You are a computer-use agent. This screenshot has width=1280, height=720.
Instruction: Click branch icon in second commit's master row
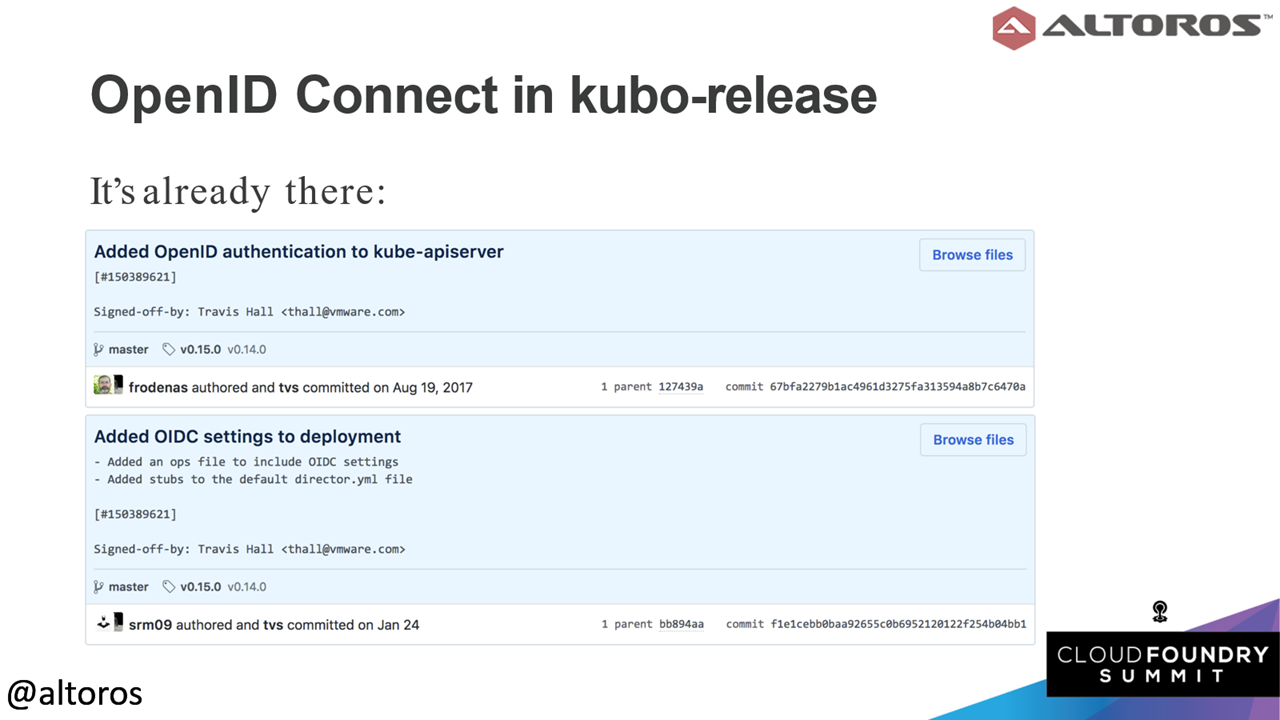click(x=99, y=587)
